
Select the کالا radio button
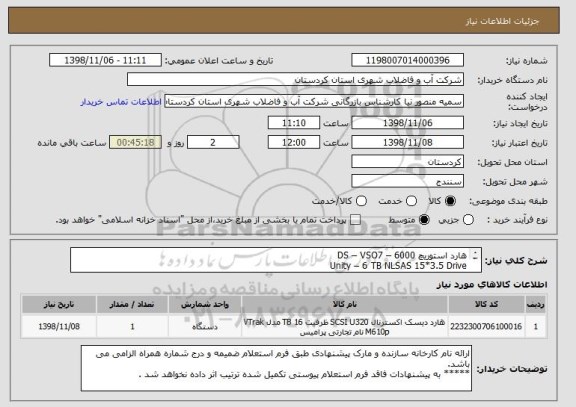coord(450,201)
